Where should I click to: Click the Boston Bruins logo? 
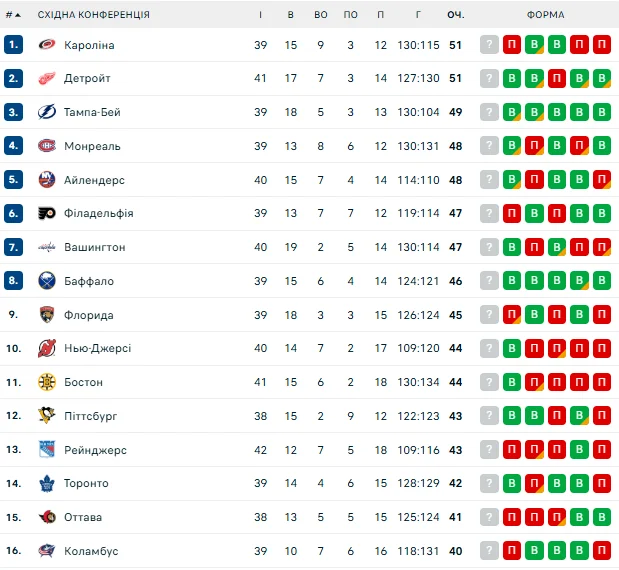(x=47, y=382)
